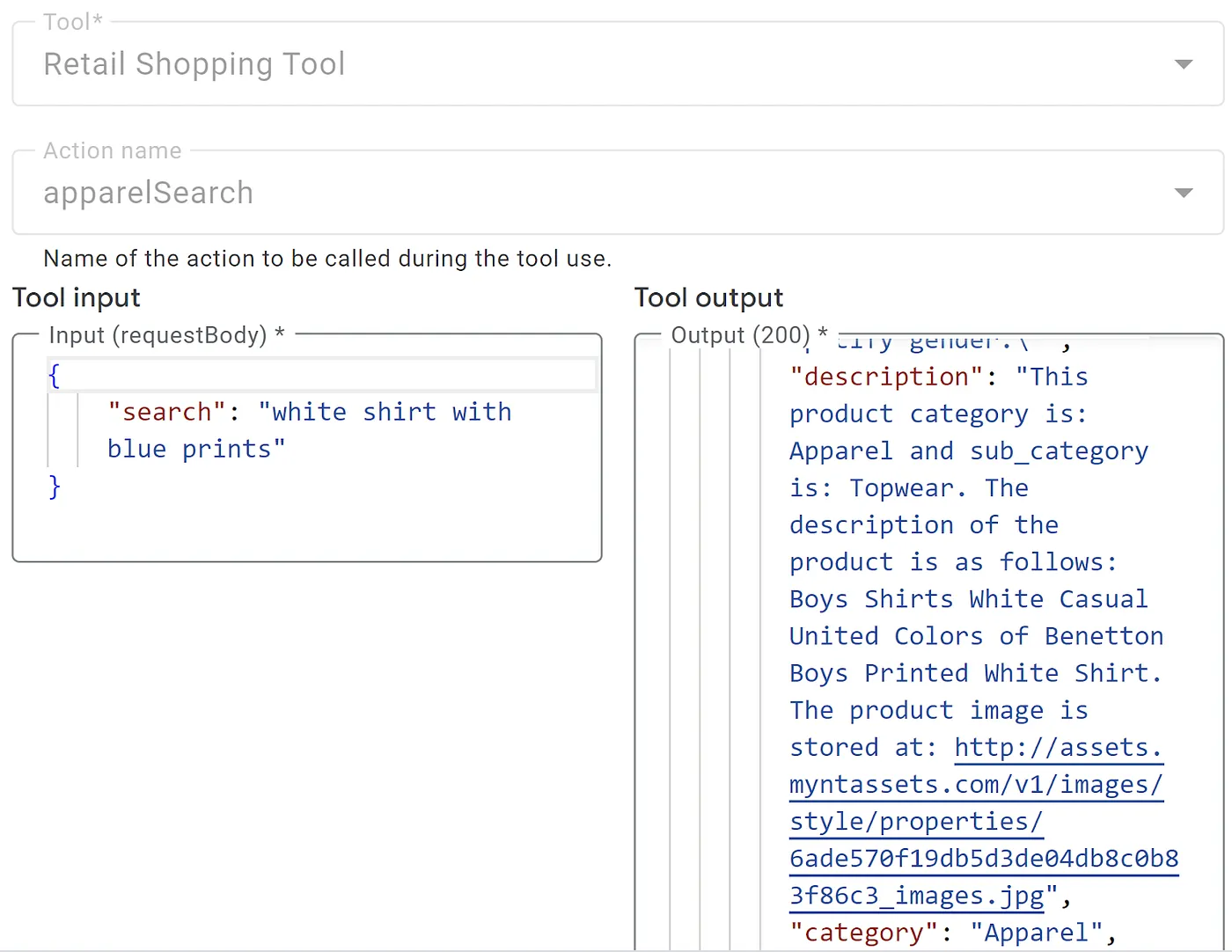Click the closing curly brace in input
1232x952 pixels.
point(55,486)
